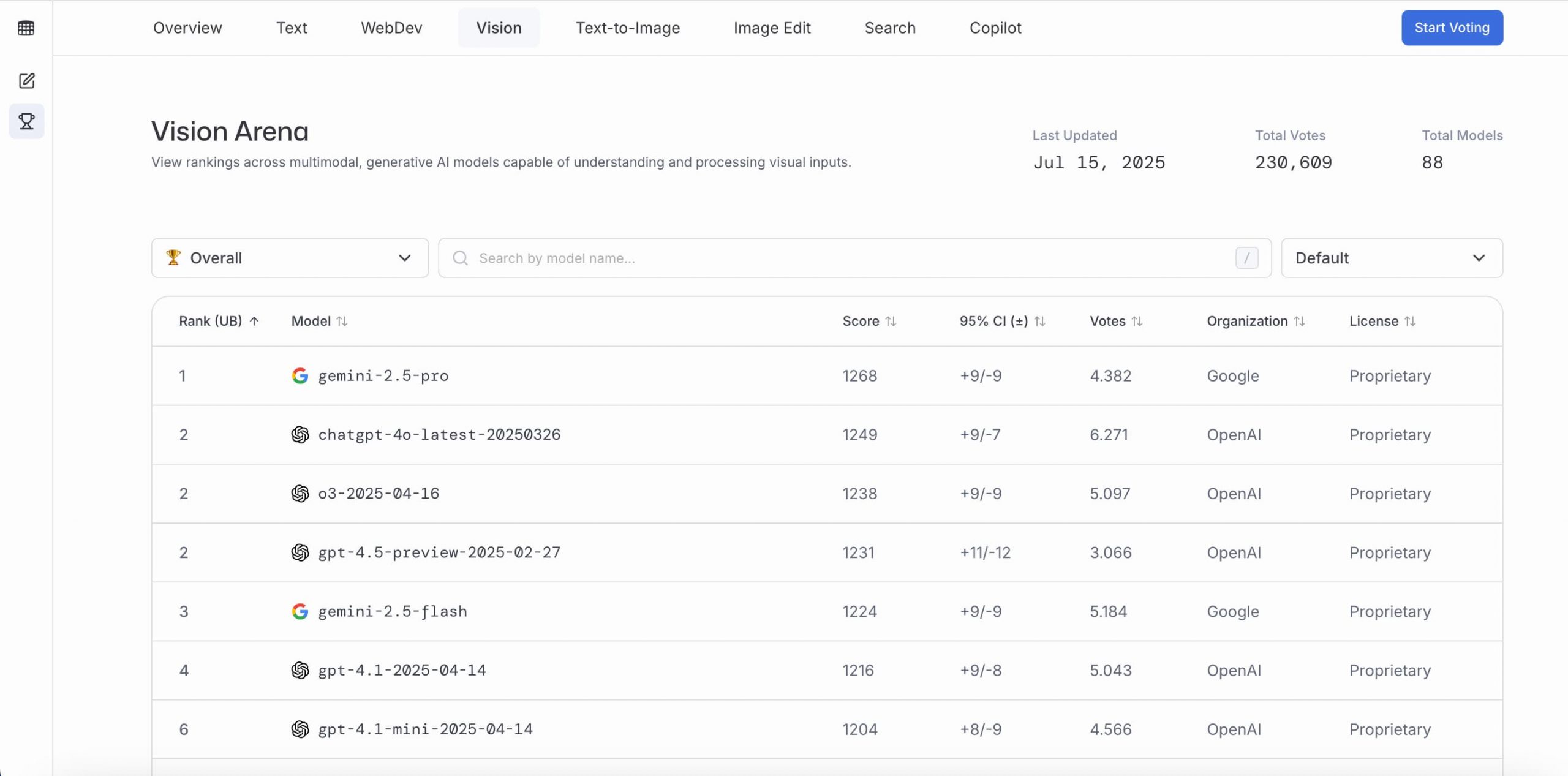The image size is (1568, 776).
Task: Open the leaderboard trophy icon in sidebar
Action: point(26,121)
